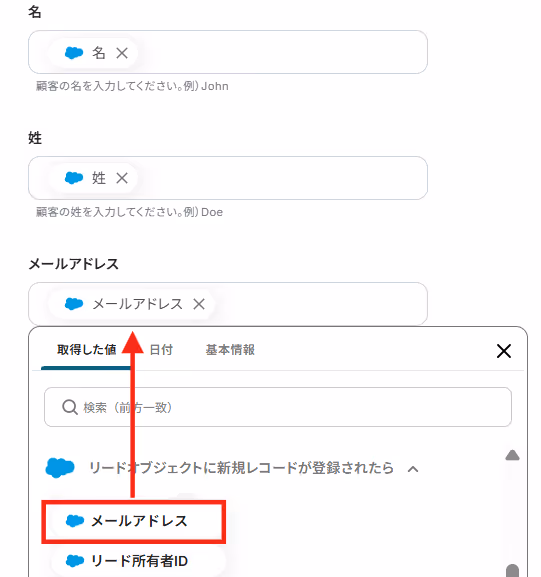Open the 日付 tab

(161, 350)
